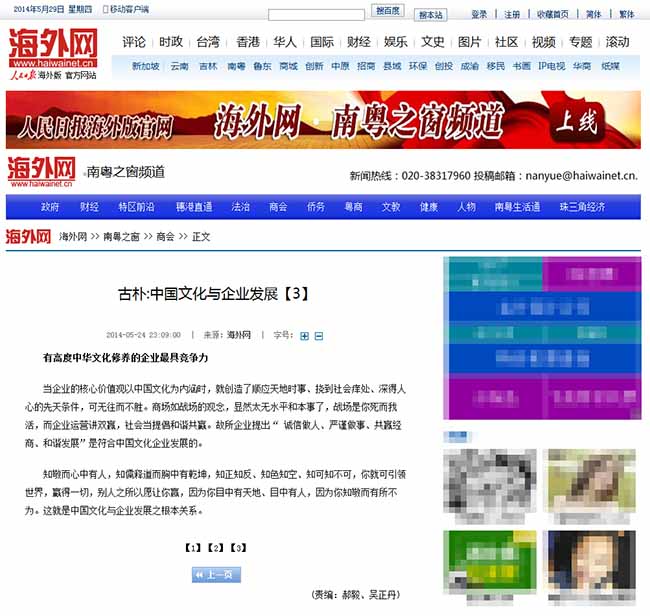Image resolution: width=650 pixels, height=616 pixels.
Task: Click the 登录 login link
Action: (x=479, y=15)
